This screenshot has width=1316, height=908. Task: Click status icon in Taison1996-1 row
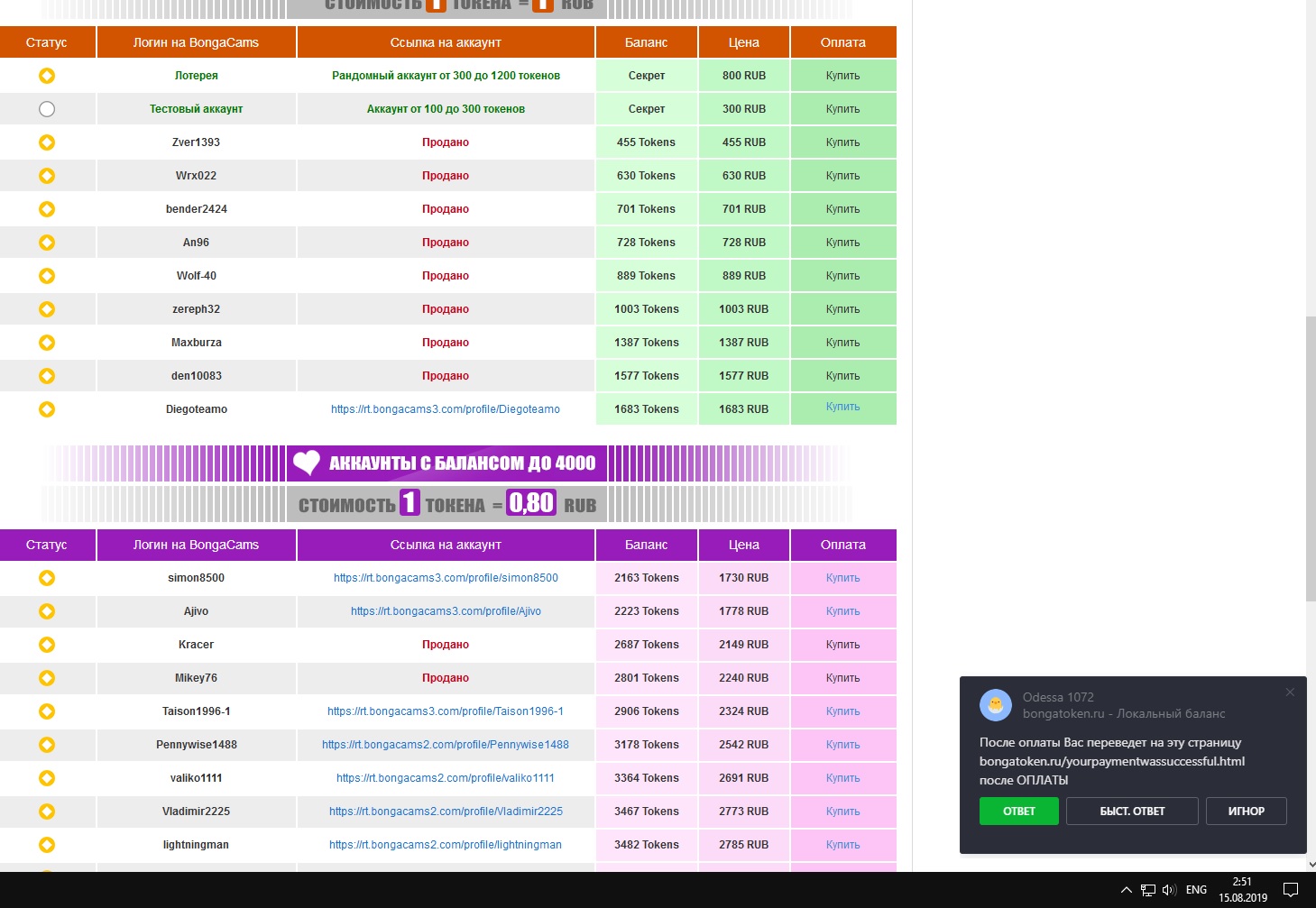pyautogui.click(x=47, y=711)
